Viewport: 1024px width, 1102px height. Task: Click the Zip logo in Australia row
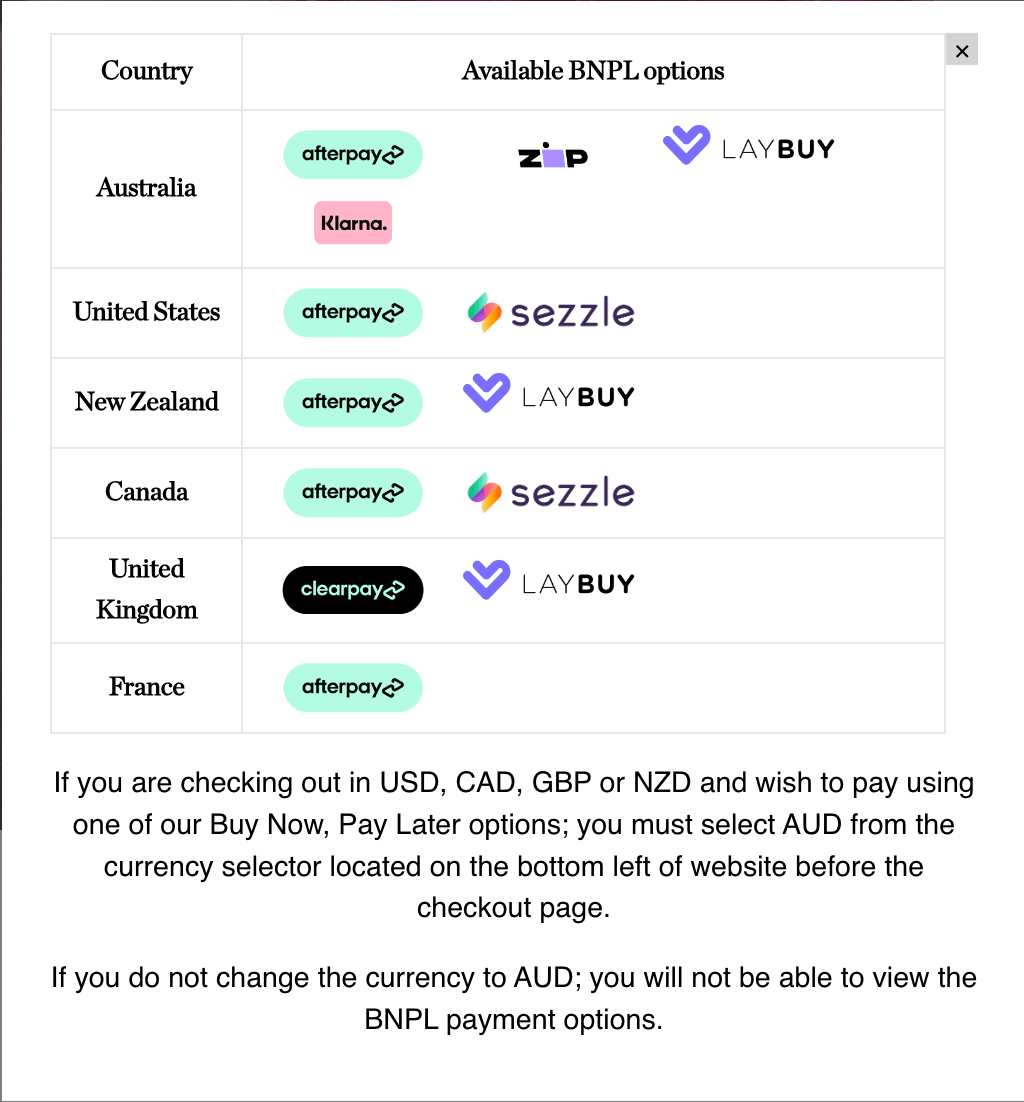click(553, 156)
